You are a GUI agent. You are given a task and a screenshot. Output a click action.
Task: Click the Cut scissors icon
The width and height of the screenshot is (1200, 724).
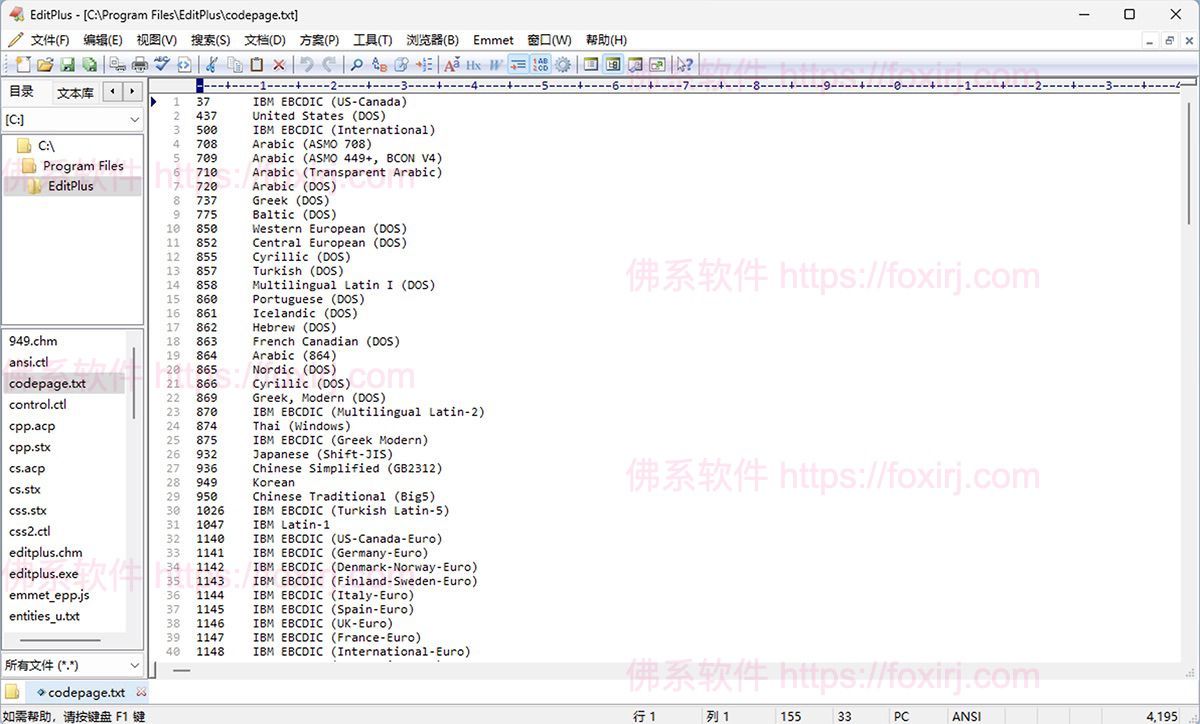[212, 65]
